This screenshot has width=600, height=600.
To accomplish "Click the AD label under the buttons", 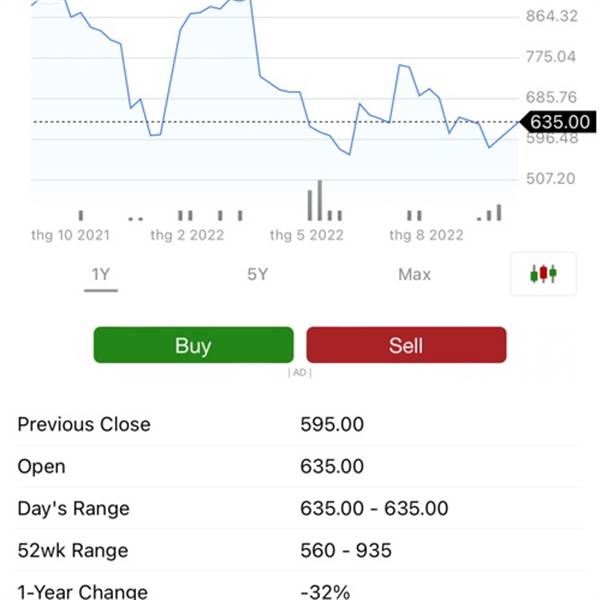I will click(x=300, y=372).
